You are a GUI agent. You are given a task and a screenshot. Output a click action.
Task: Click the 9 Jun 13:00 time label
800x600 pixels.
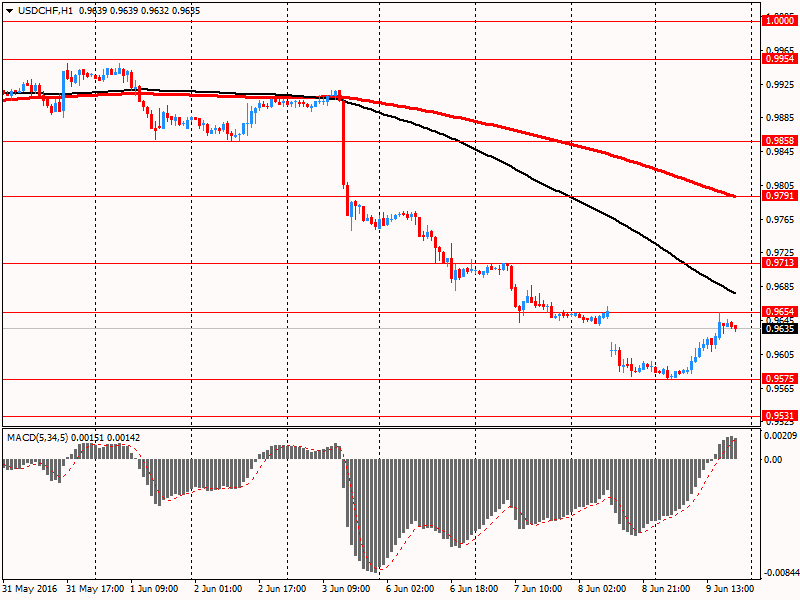730,589
